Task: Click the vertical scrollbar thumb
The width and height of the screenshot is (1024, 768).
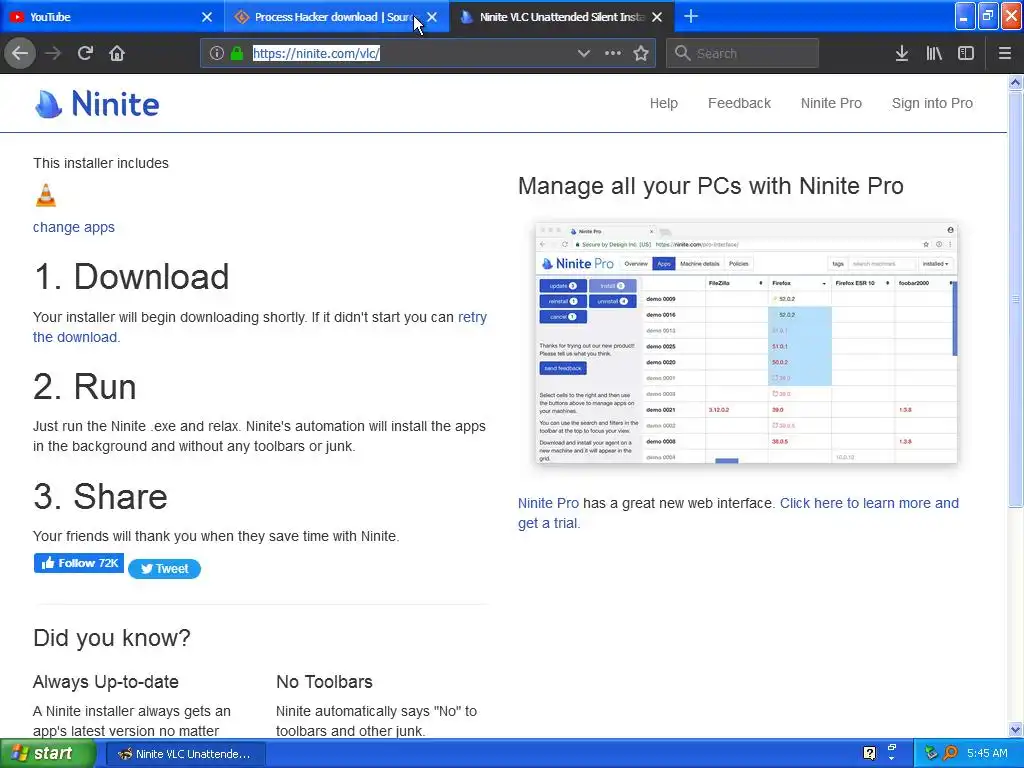Action: [x=1016, y=299]
